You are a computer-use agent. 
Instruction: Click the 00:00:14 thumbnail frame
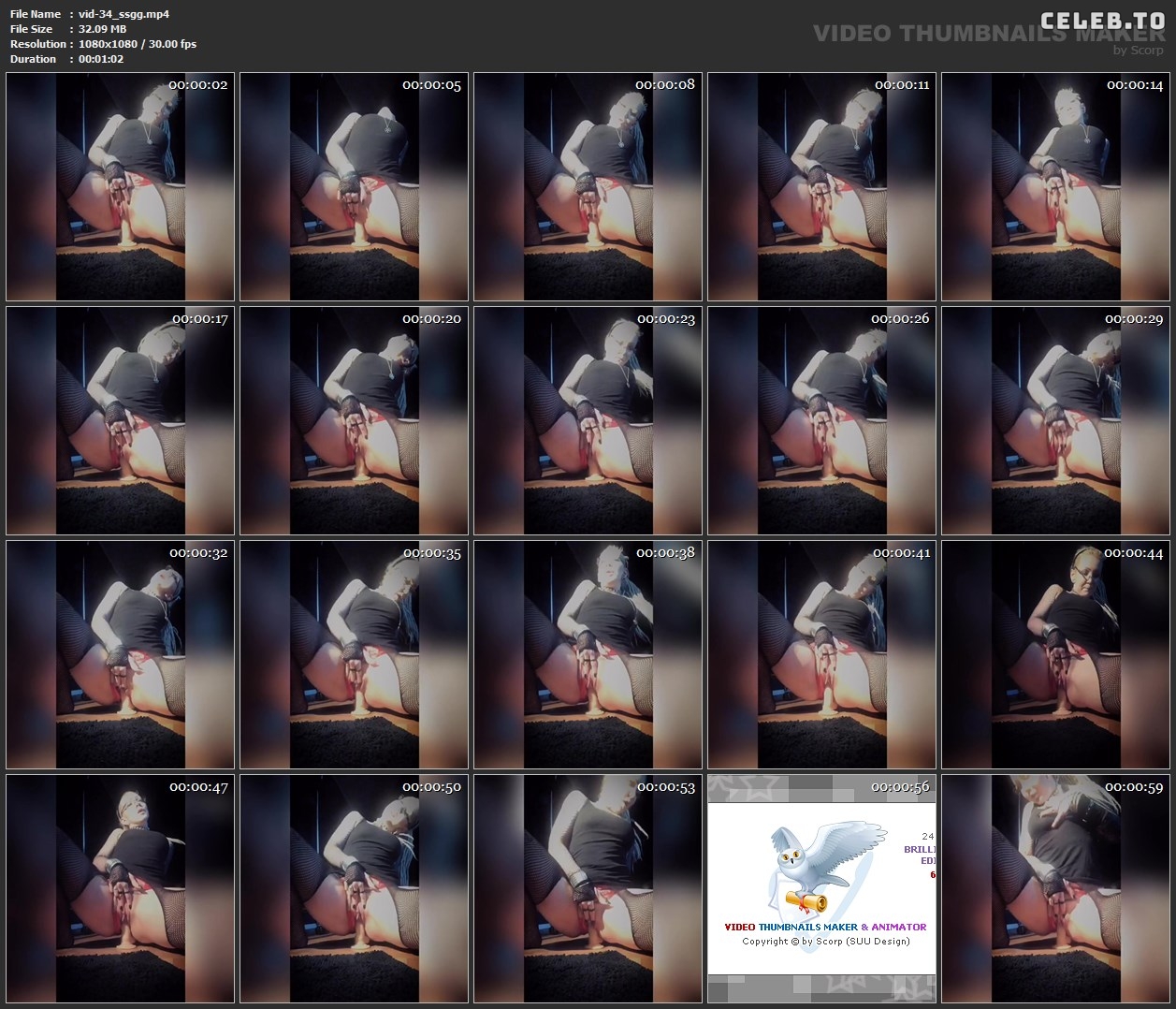coord(1055,187)
